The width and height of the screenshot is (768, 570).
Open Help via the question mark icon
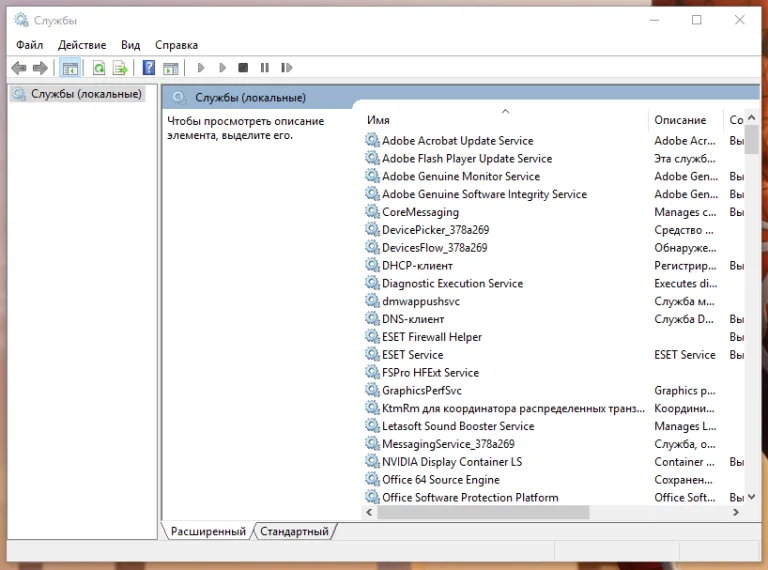click(148, 68)
